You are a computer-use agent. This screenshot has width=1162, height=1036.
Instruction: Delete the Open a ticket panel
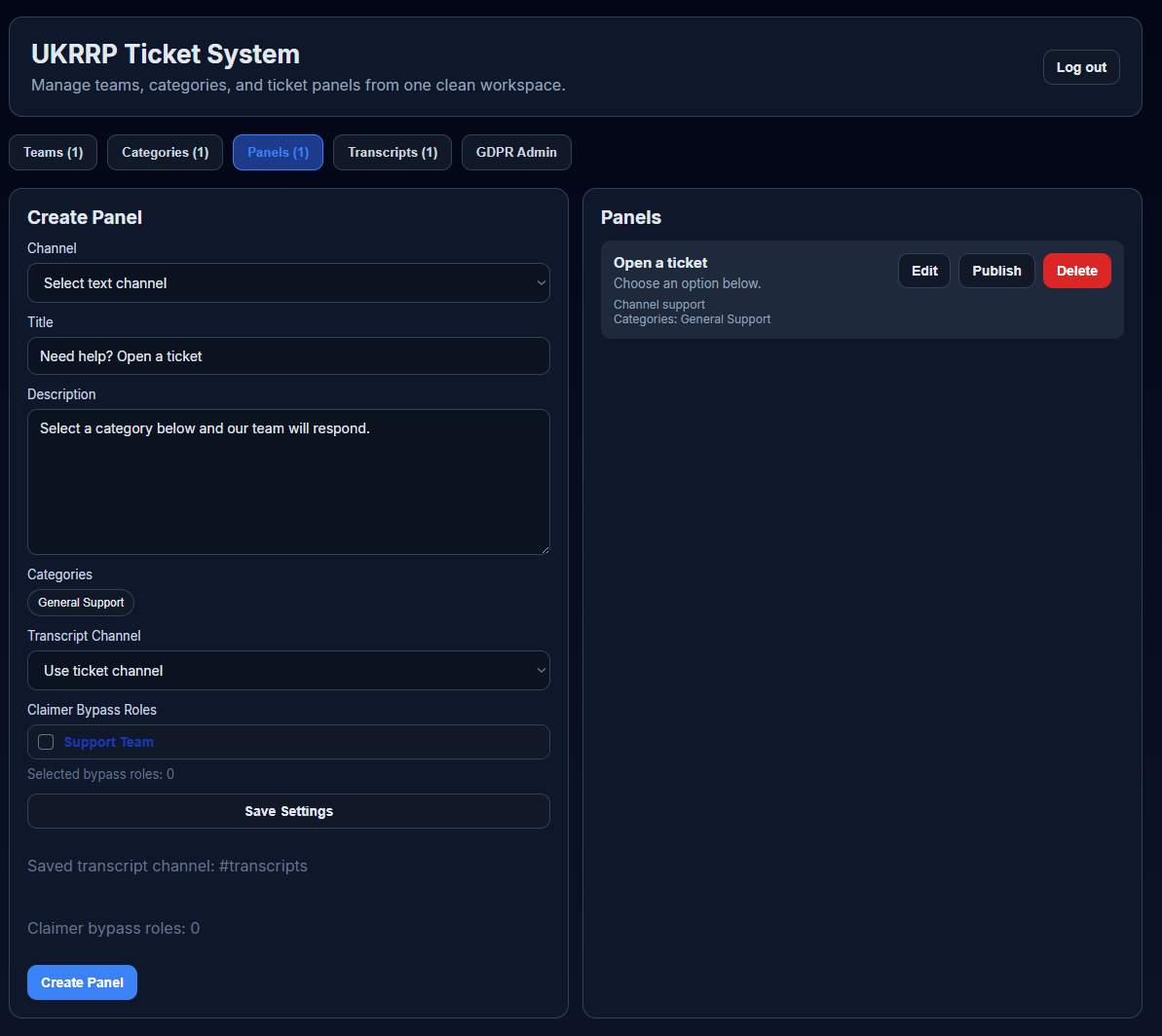1076,270
